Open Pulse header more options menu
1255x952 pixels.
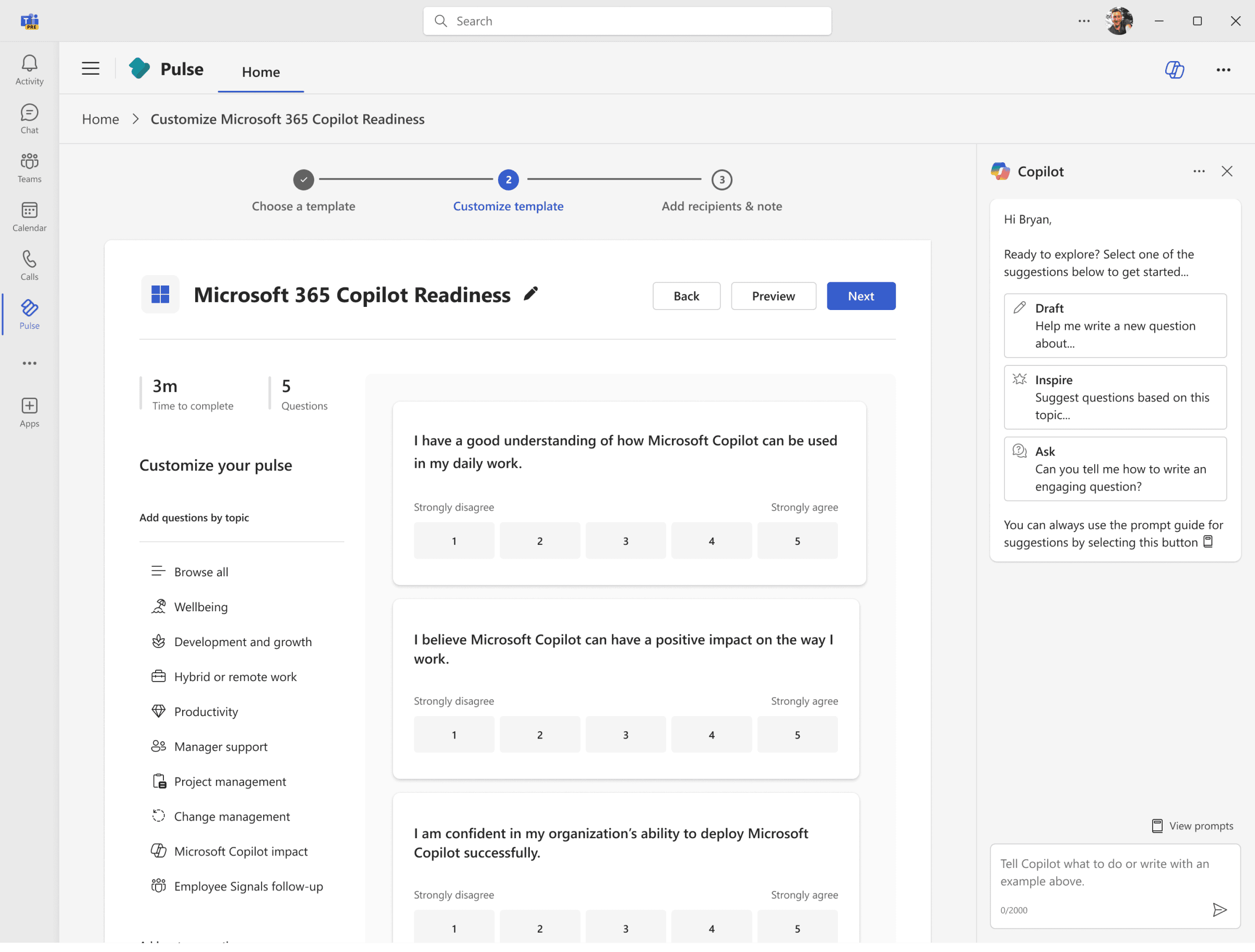click(1223, 70)
